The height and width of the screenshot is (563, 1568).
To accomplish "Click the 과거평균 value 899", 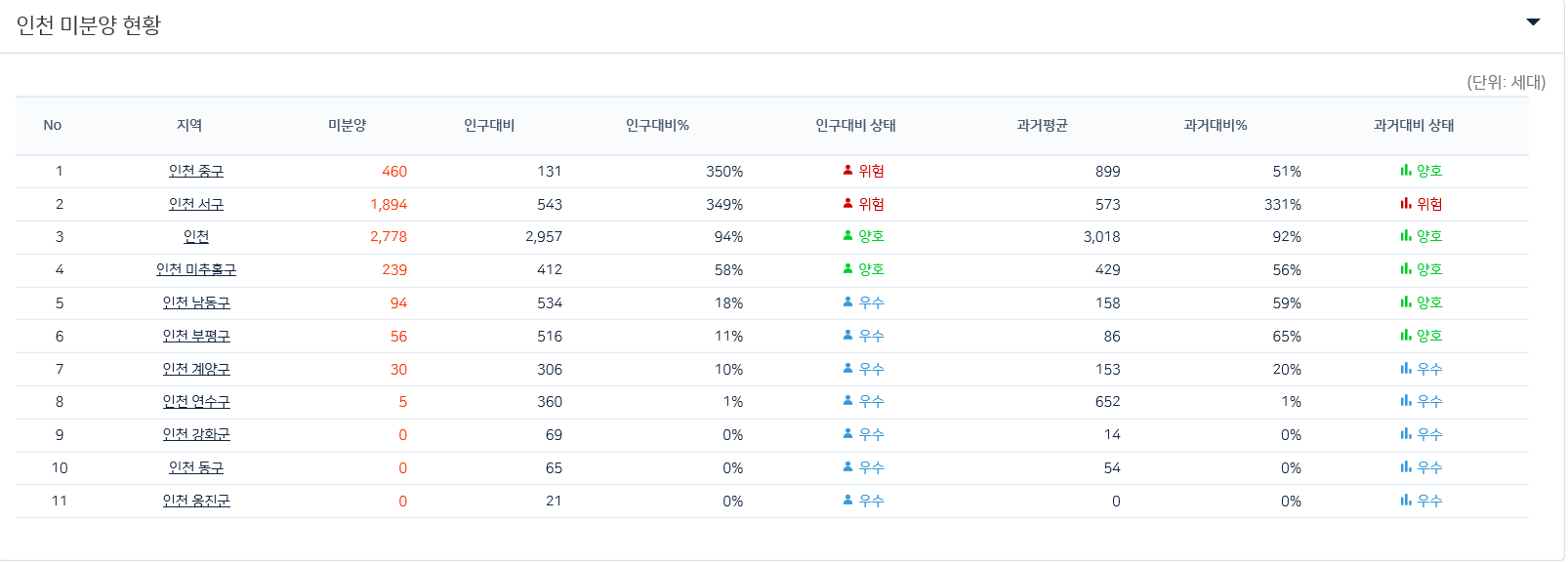I will pyautogui.click(x=1108, y=172).
